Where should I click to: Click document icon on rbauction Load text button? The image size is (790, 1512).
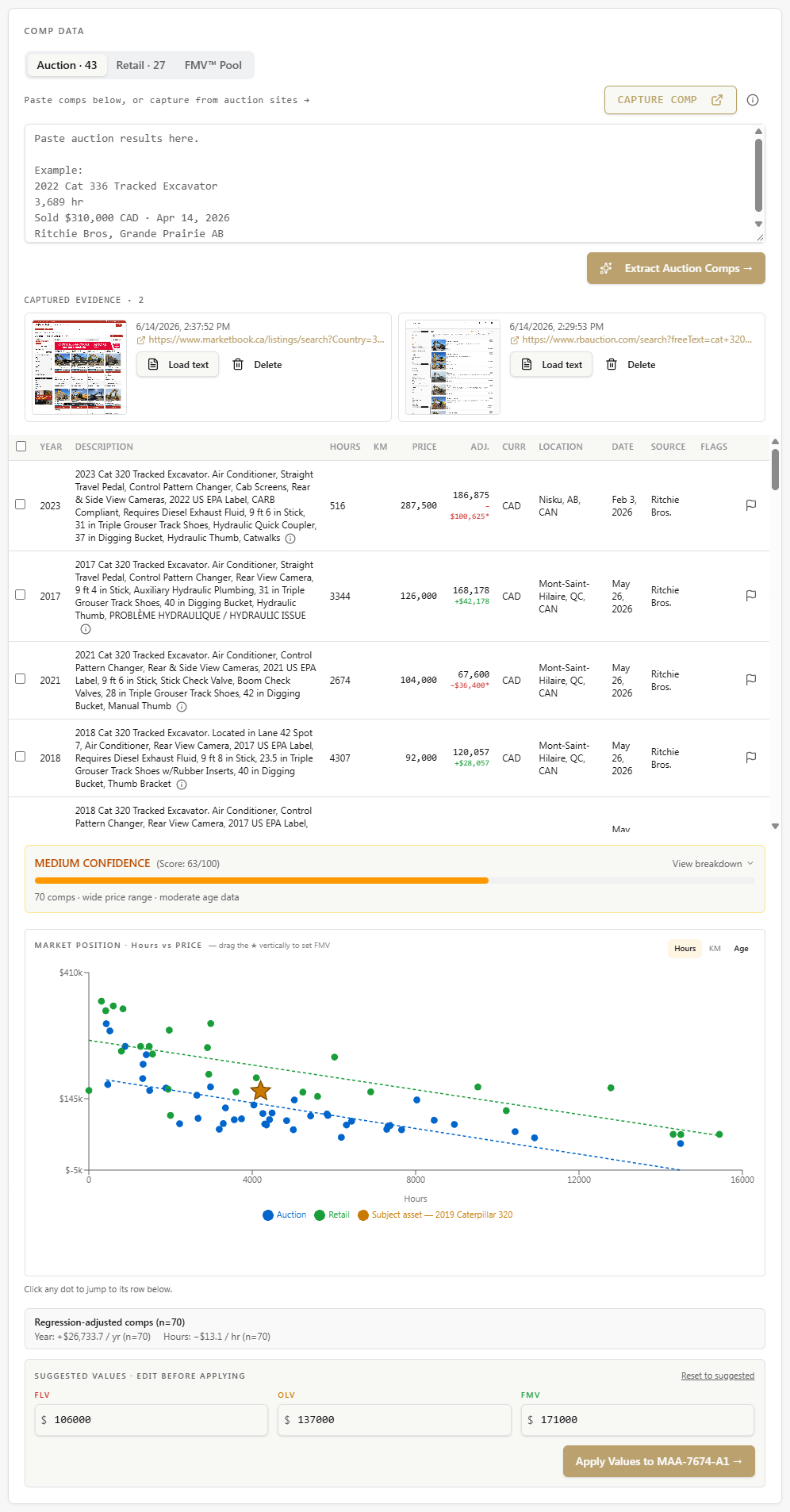[527, 365]
